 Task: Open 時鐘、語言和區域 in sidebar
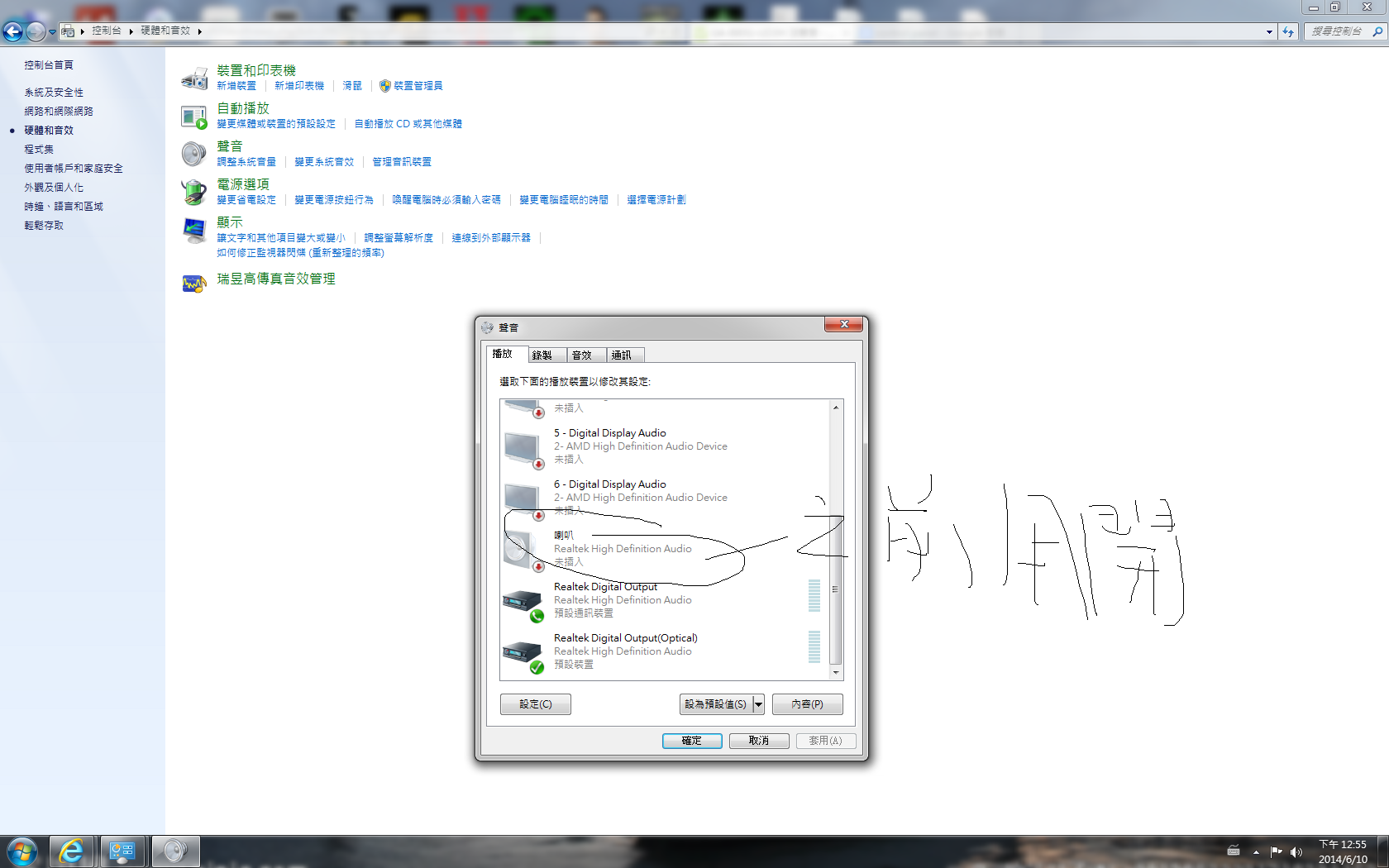pyautogui.click(x=64, y=207)
